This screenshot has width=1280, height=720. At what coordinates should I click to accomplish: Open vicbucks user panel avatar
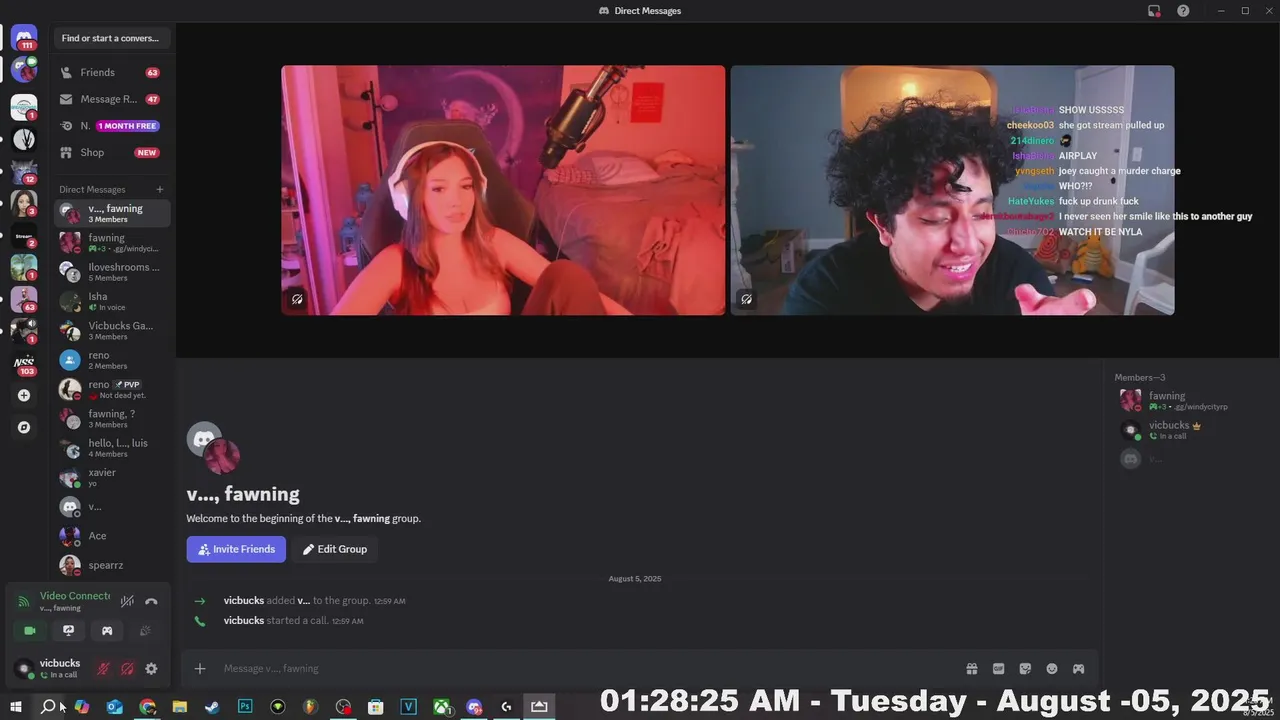pos(24,669)
